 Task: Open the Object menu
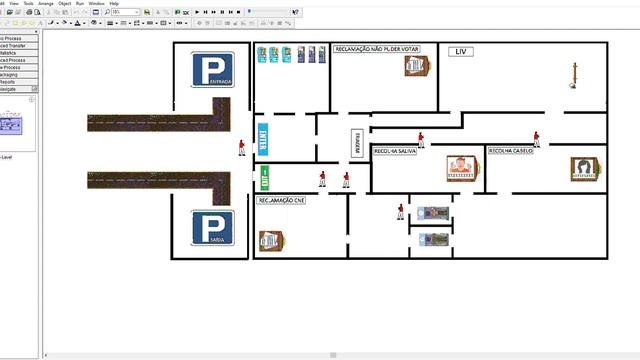pyautogui.click(x=64, y=3)
